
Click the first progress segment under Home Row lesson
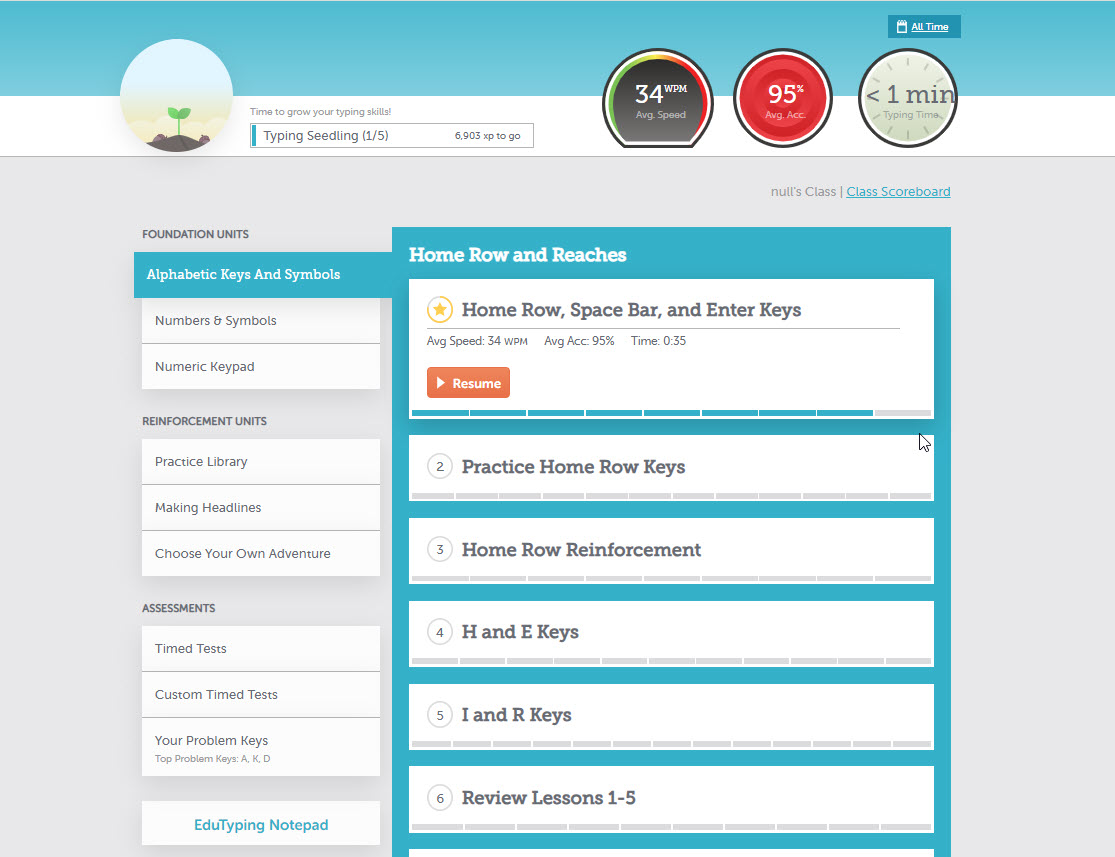[438, 412]
